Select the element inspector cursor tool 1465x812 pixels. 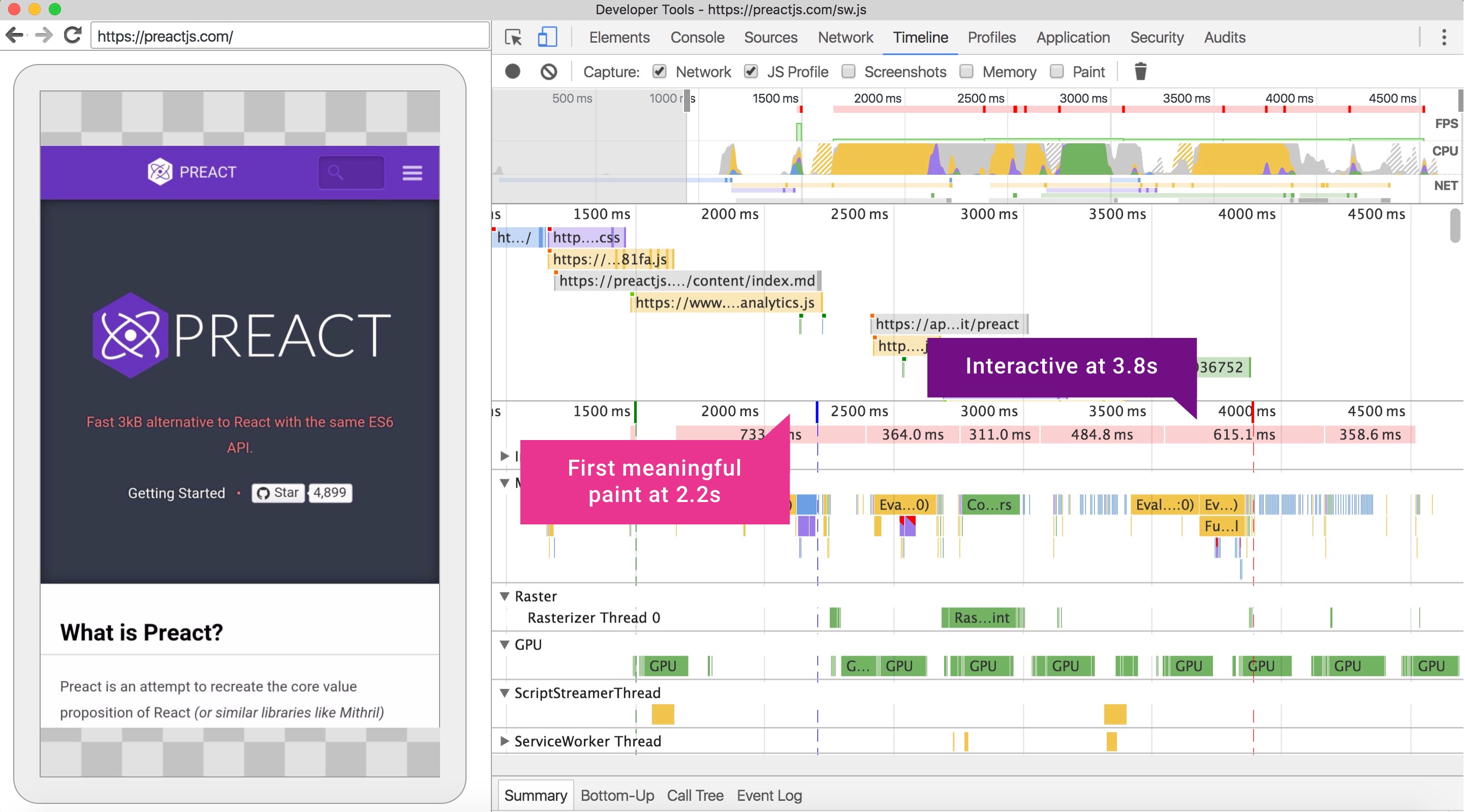tap(512, 37)
